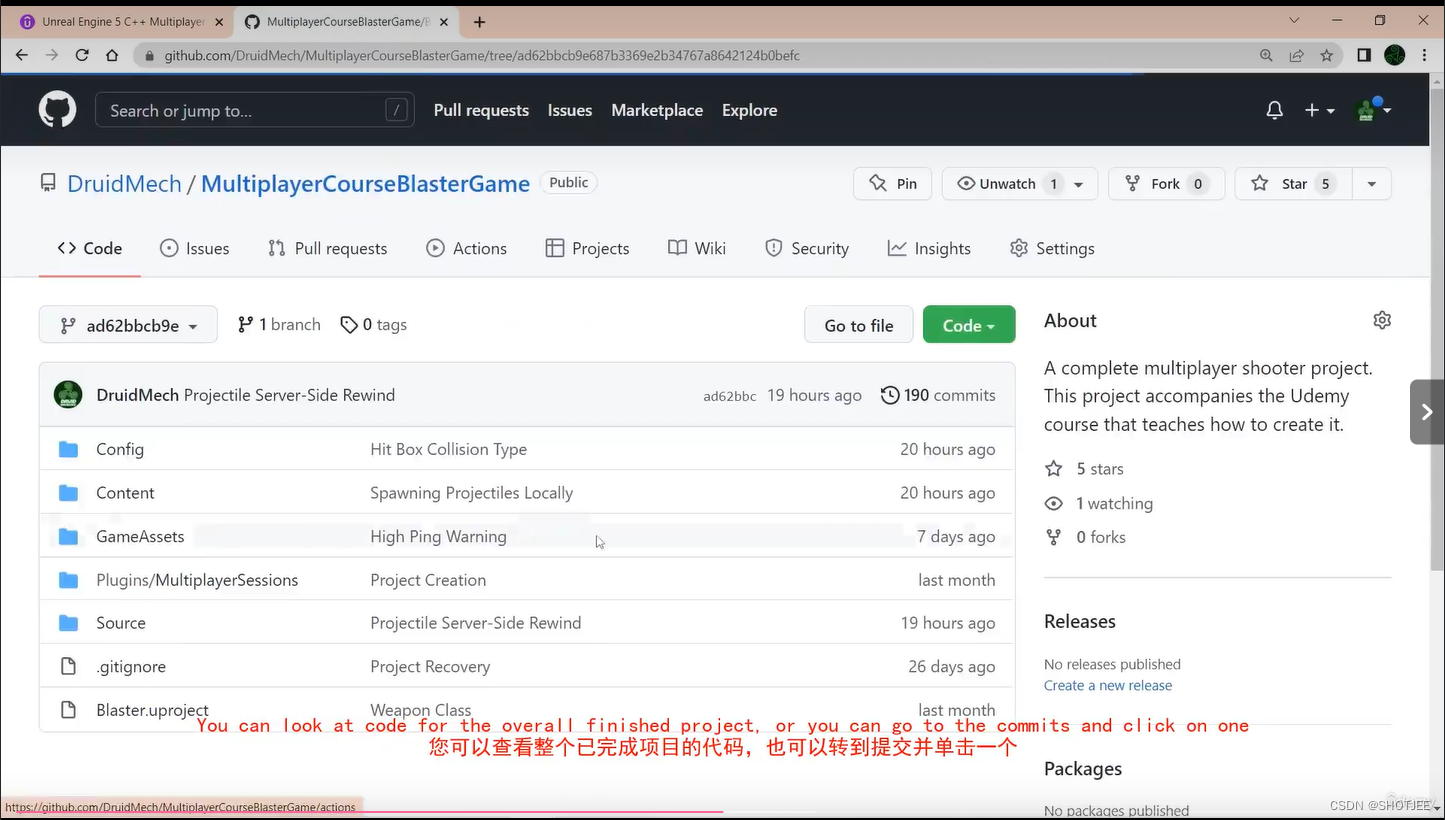Select the Projects repository tab
The height and width of the screenshot is (820, 1445).
click(588, 249)
